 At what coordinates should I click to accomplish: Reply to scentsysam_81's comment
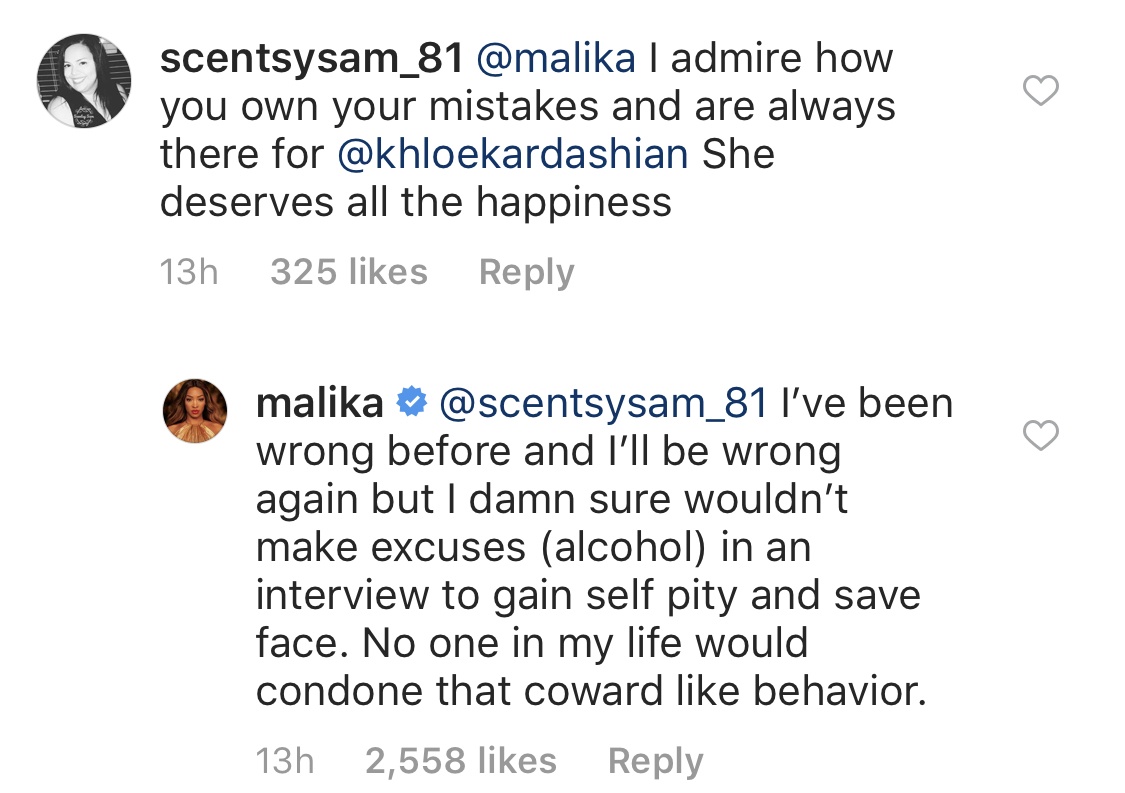click(x=527, y=273)
